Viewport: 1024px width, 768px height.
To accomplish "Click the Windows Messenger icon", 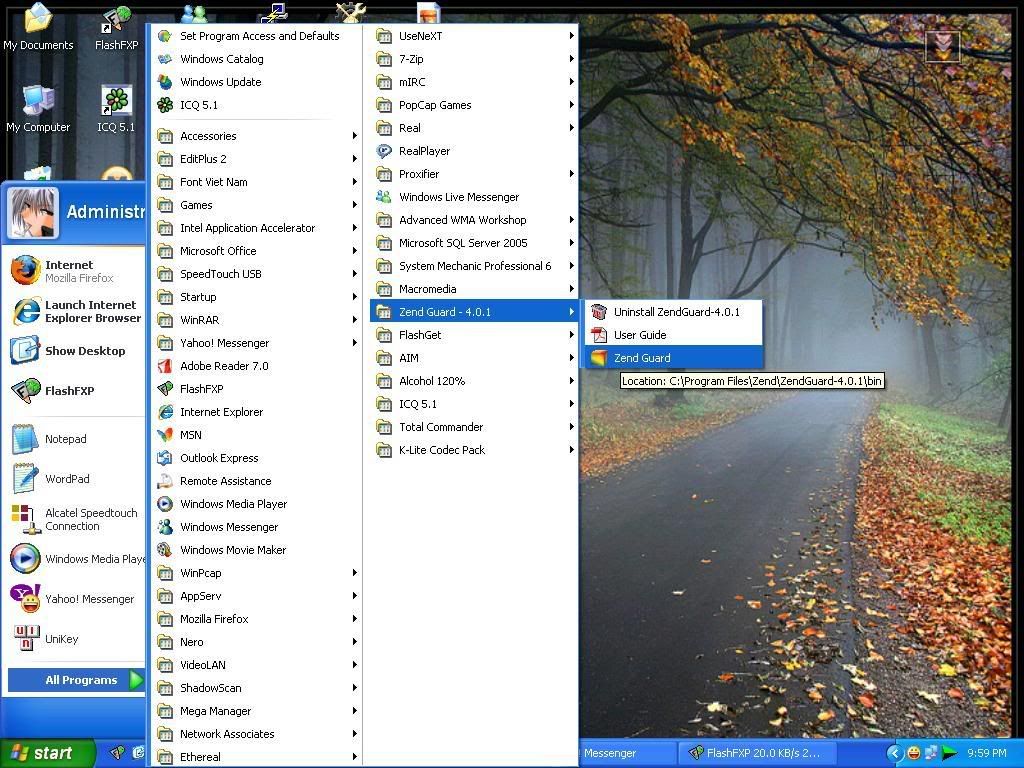I will click(165, 527).
